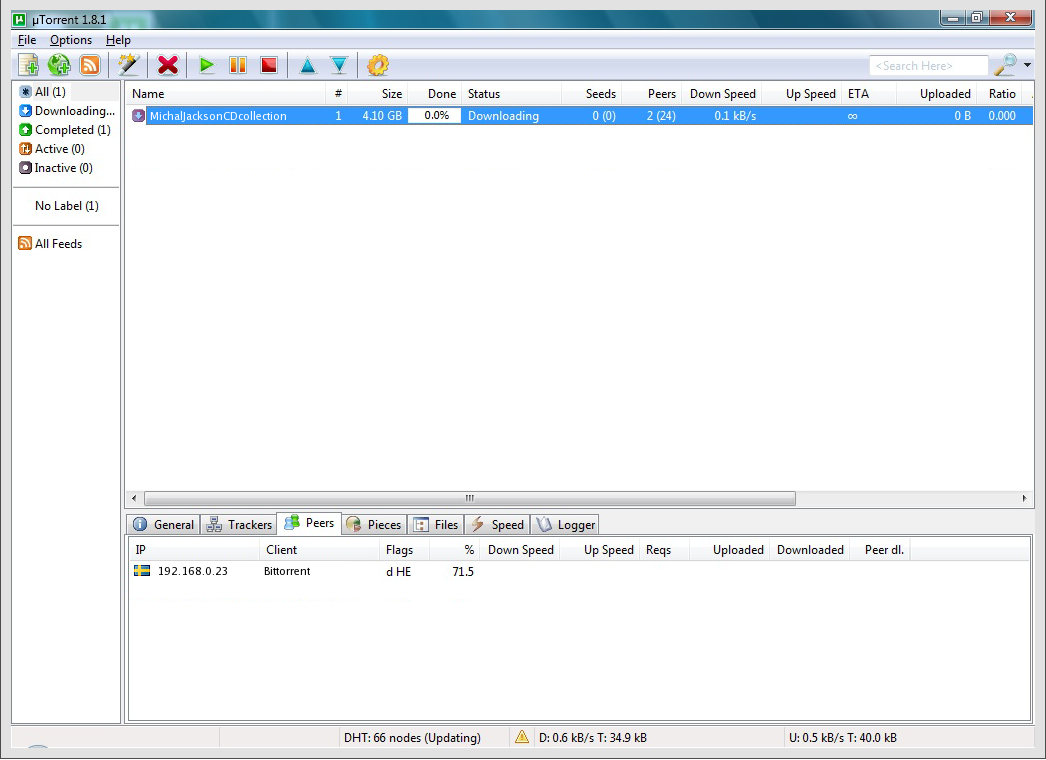Select No Label (1) entry
1046x760 pixels.
click(67, 206)
